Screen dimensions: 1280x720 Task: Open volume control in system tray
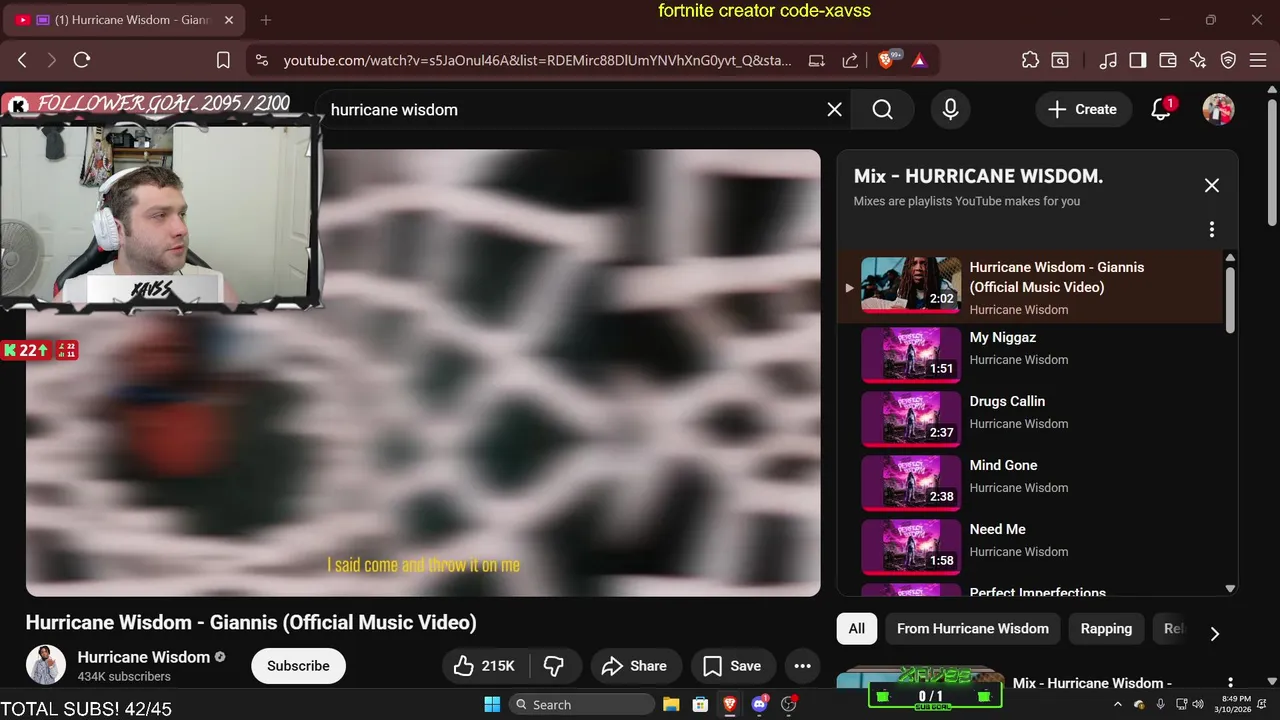1198,704
